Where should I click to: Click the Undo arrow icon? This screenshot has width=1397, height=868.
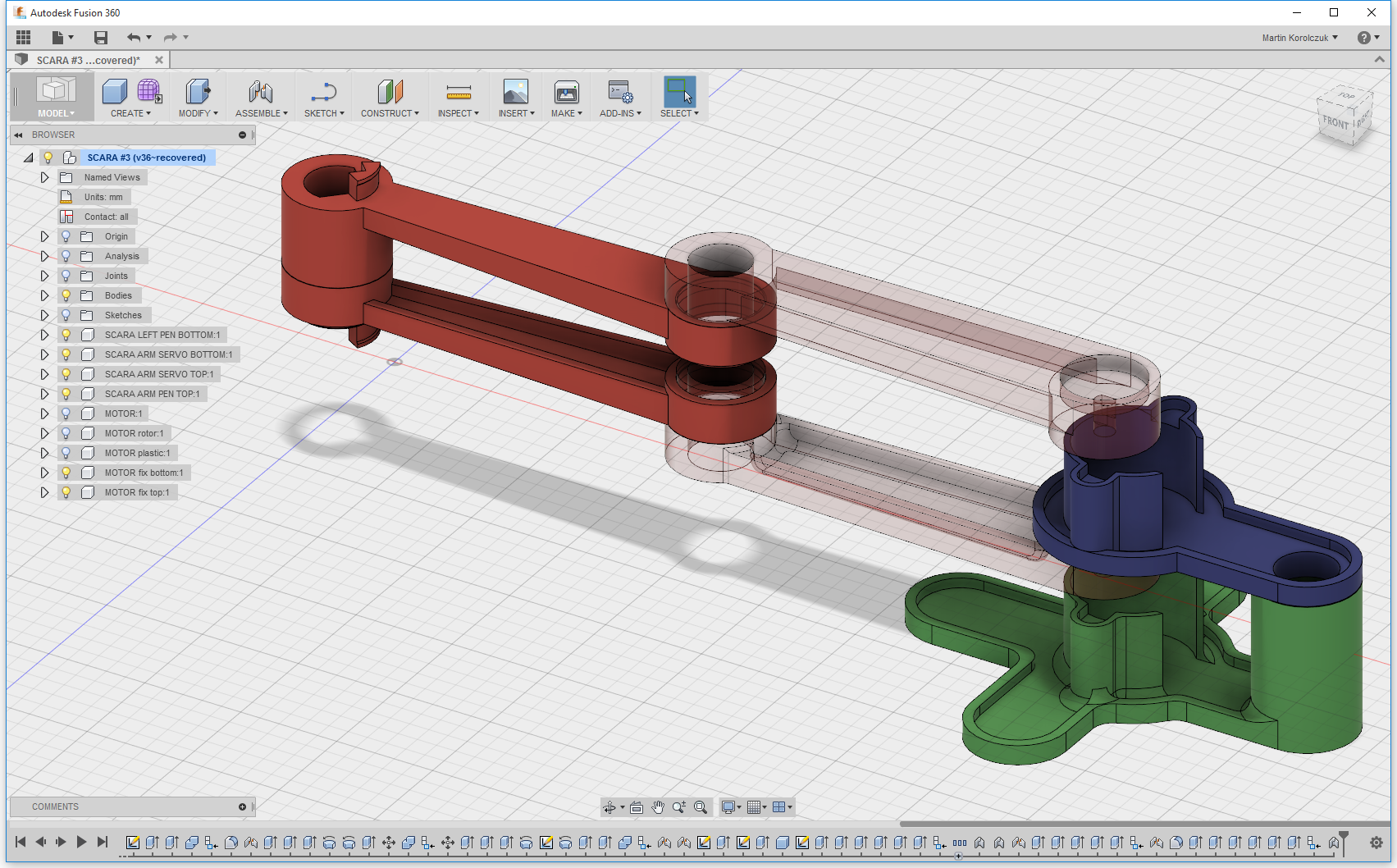point(134,37)
